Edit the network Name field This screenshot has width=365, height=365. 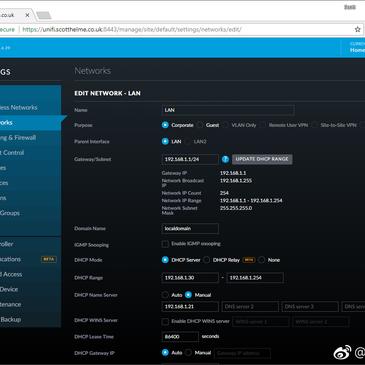click(x=228, y=110)
